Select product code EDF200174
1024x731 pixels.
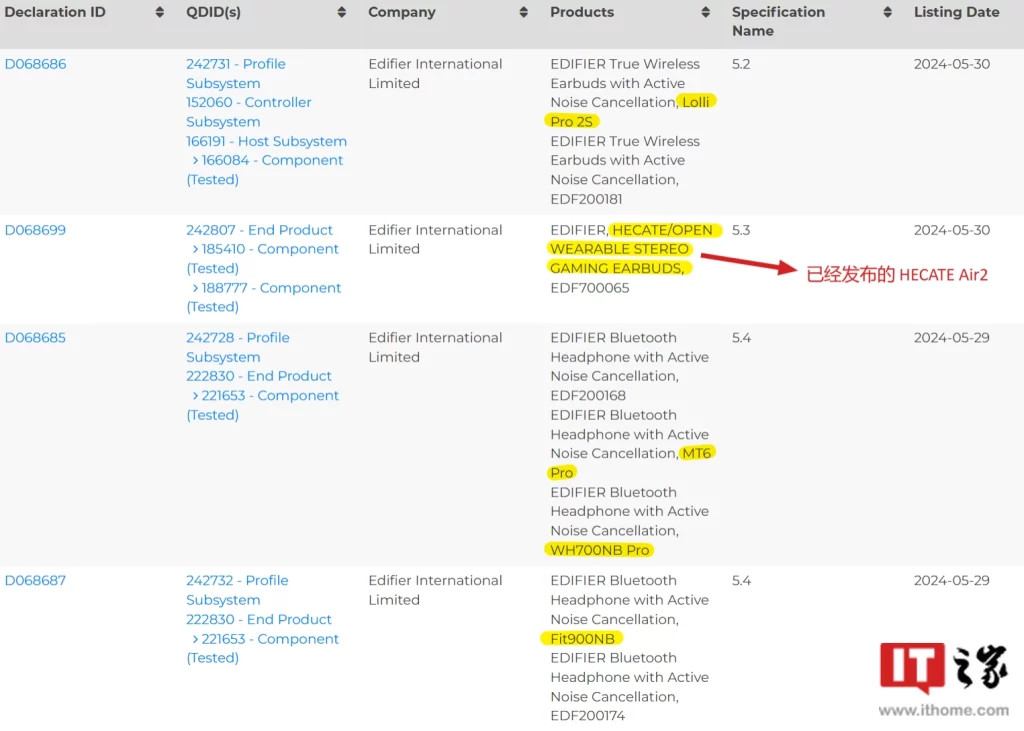coord(588,716)
